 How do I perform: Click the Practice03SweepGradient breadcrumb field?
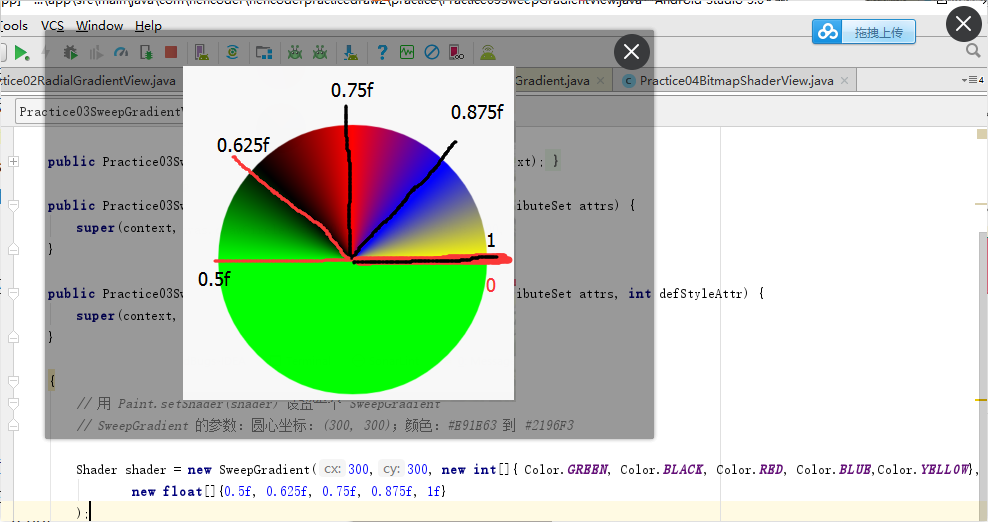tap(99, 112)
